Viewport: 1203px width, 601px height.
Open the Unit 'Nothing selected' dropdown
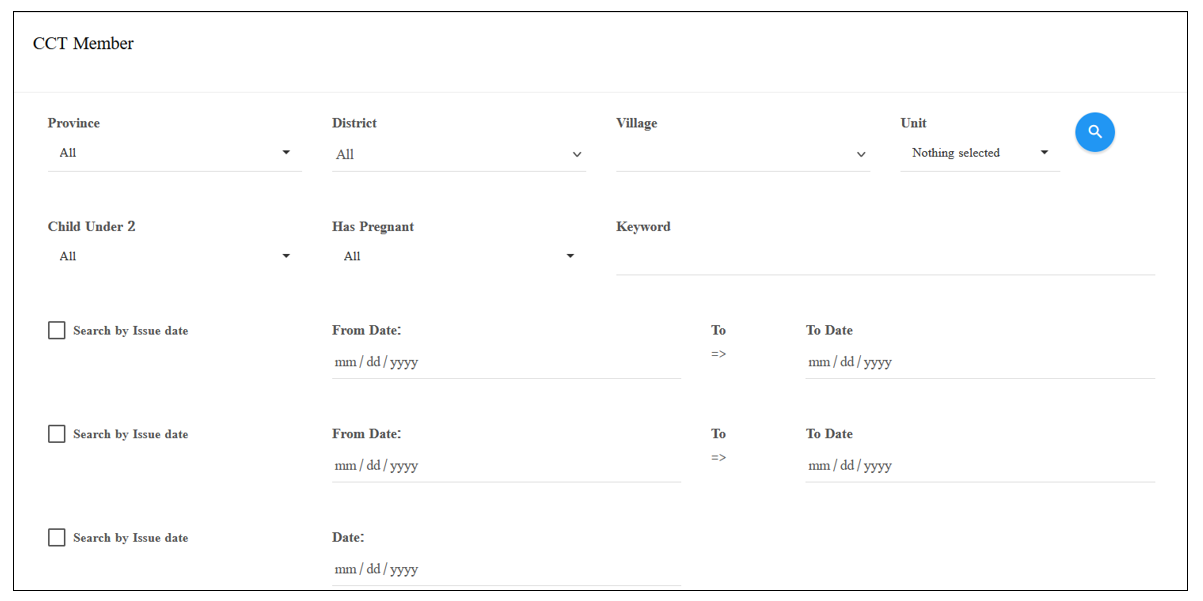[x=980, y=153]
